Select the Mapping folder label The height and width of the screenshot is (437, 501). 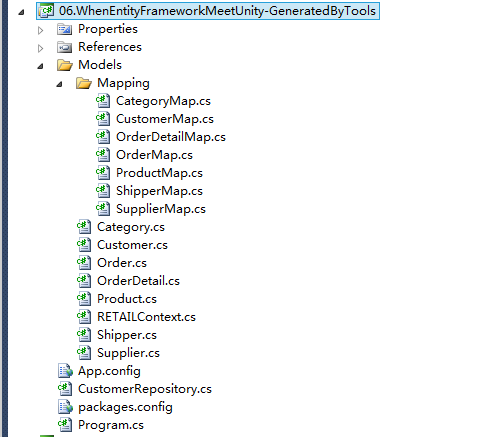(123, 83)
